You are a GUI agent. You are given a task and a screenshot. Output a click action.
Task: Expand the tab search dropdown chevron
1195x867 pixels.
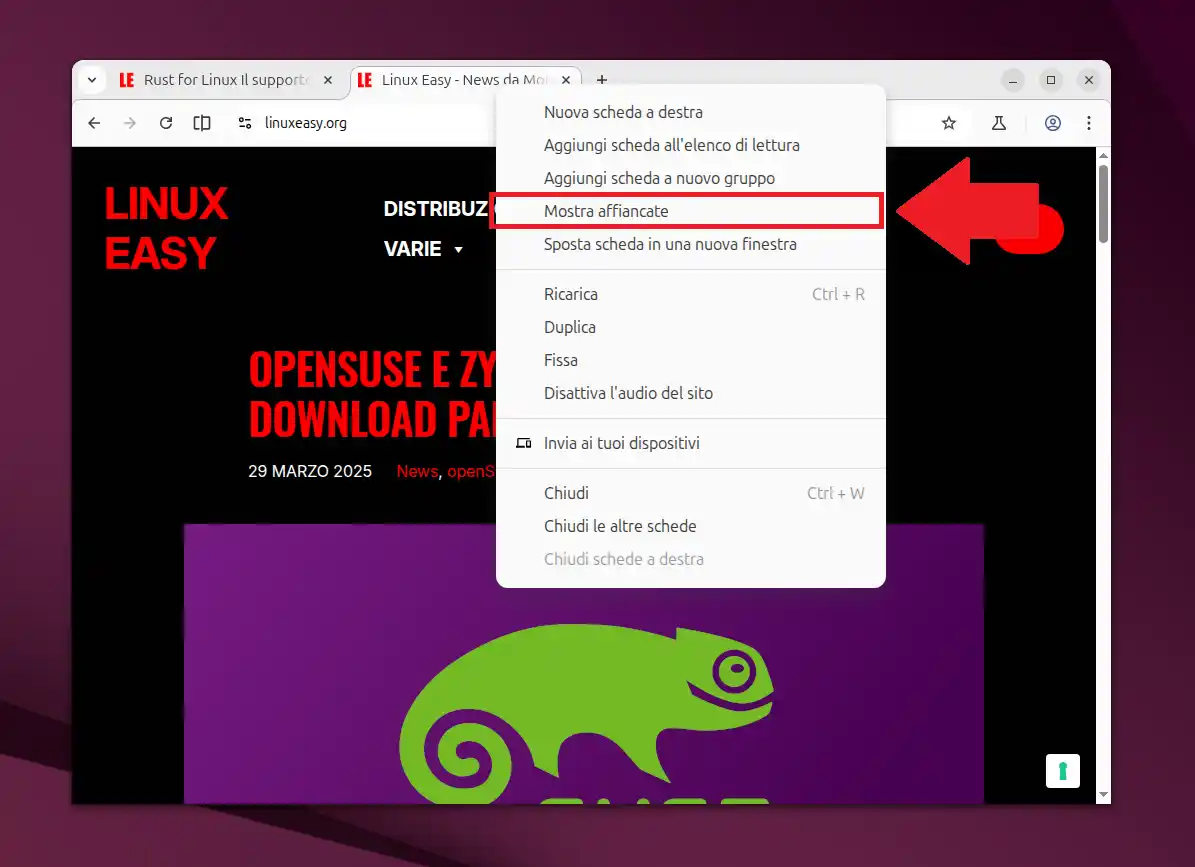91,80
